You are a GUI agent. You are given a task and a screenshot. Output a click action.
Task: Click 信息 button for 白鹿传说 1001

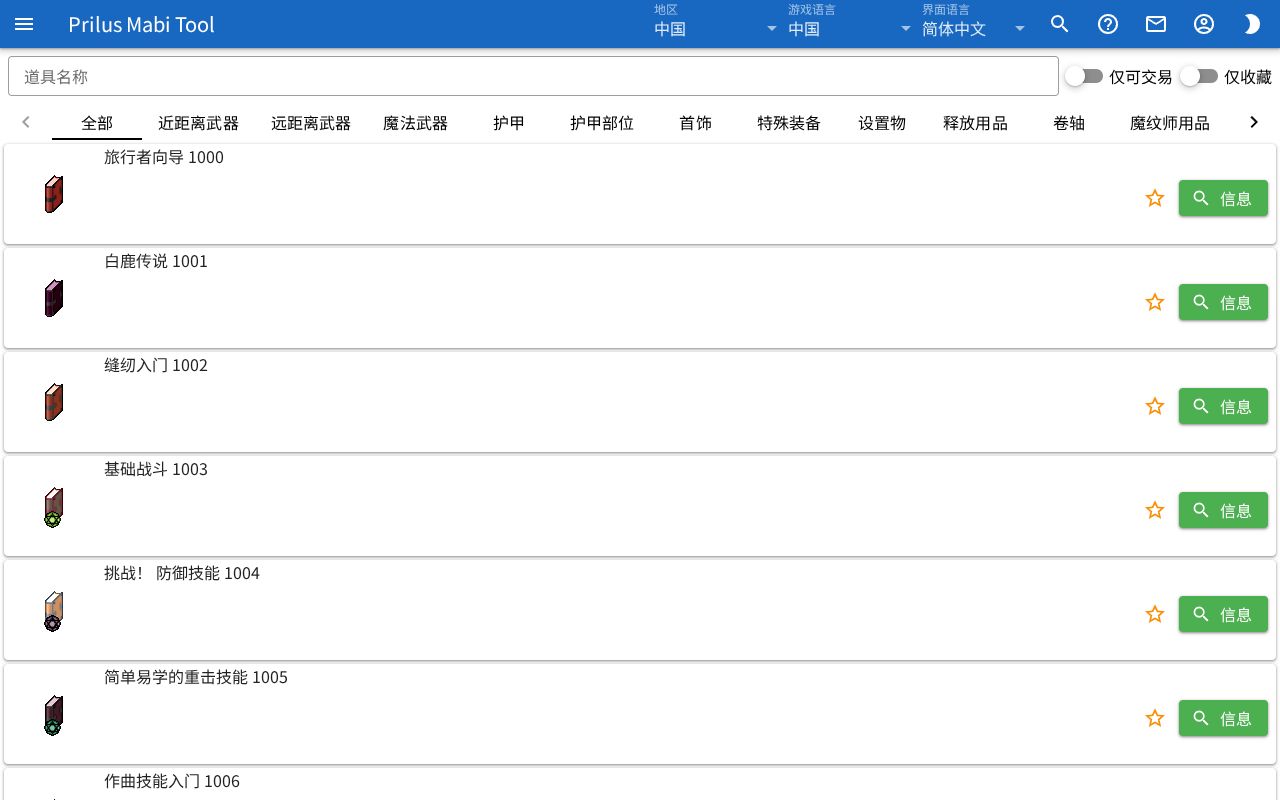pos(1223,302)
